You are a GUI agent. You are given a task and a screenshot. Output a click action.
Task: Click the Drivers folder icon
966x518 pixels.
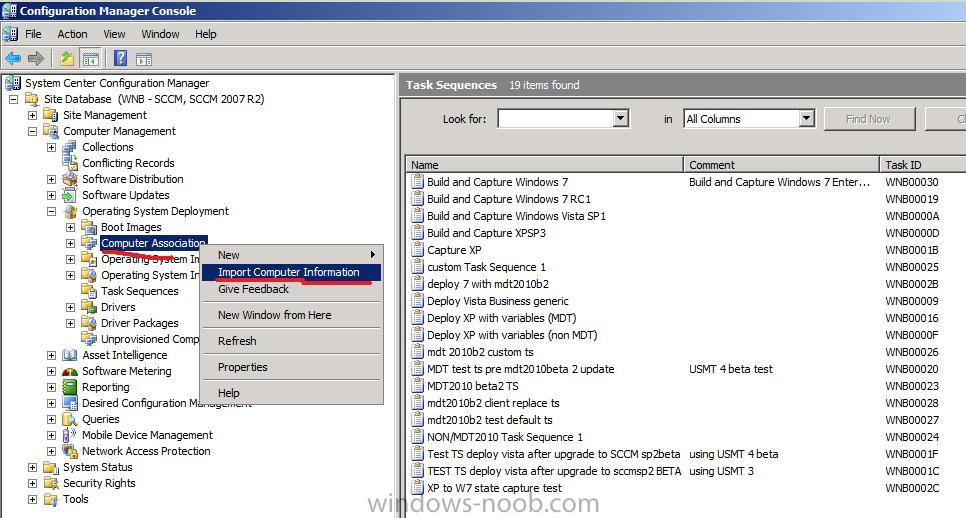(x=89, y=307)
